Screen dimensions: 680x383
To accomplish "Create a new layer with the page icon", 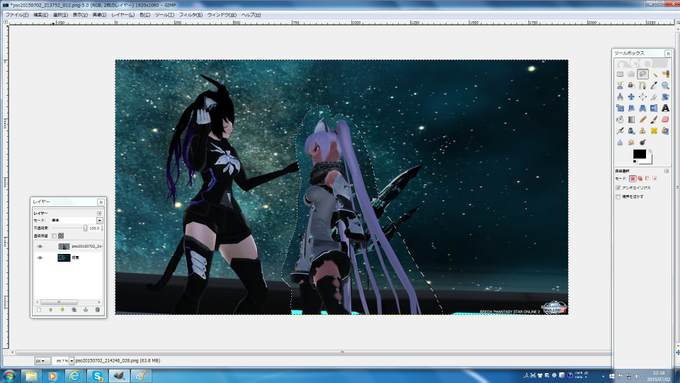I will (39, 310).
